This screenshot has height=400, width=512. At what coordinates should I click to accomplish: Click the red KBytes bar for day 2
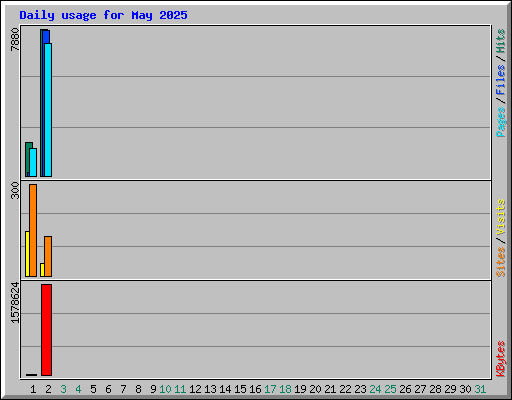click(46, 330)
